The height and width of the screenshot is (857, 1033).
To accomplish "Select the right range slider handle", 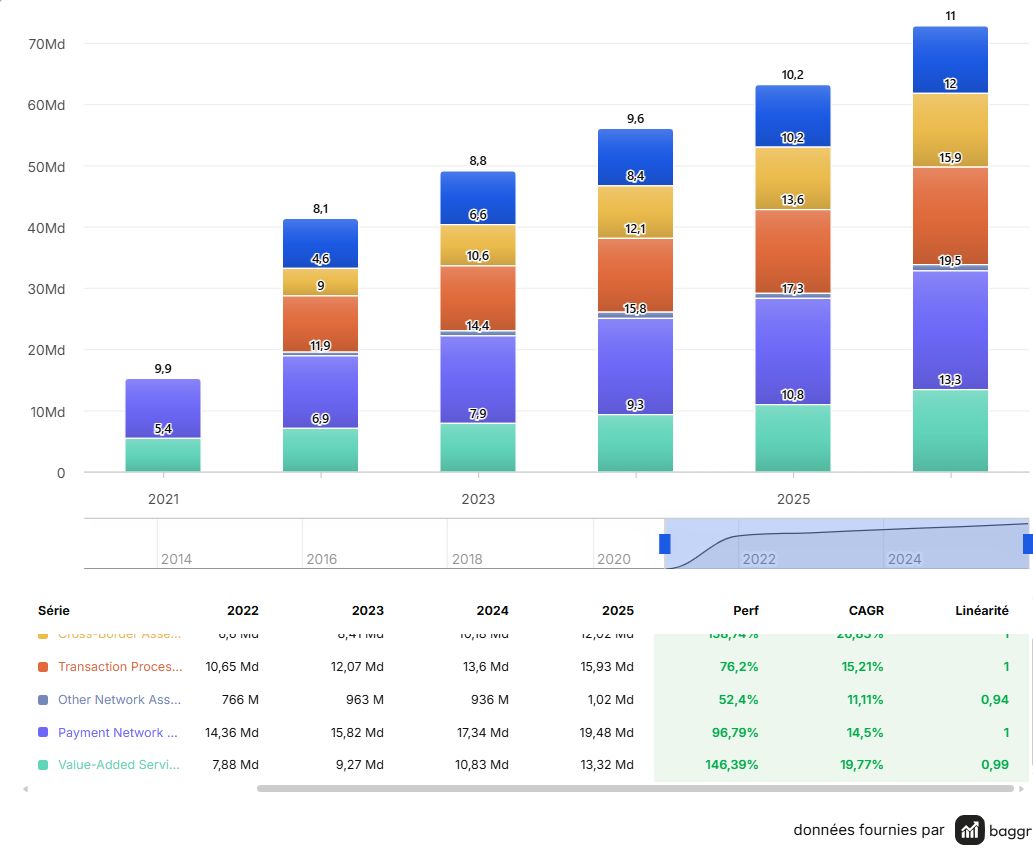I will (x=1028, y=543).
